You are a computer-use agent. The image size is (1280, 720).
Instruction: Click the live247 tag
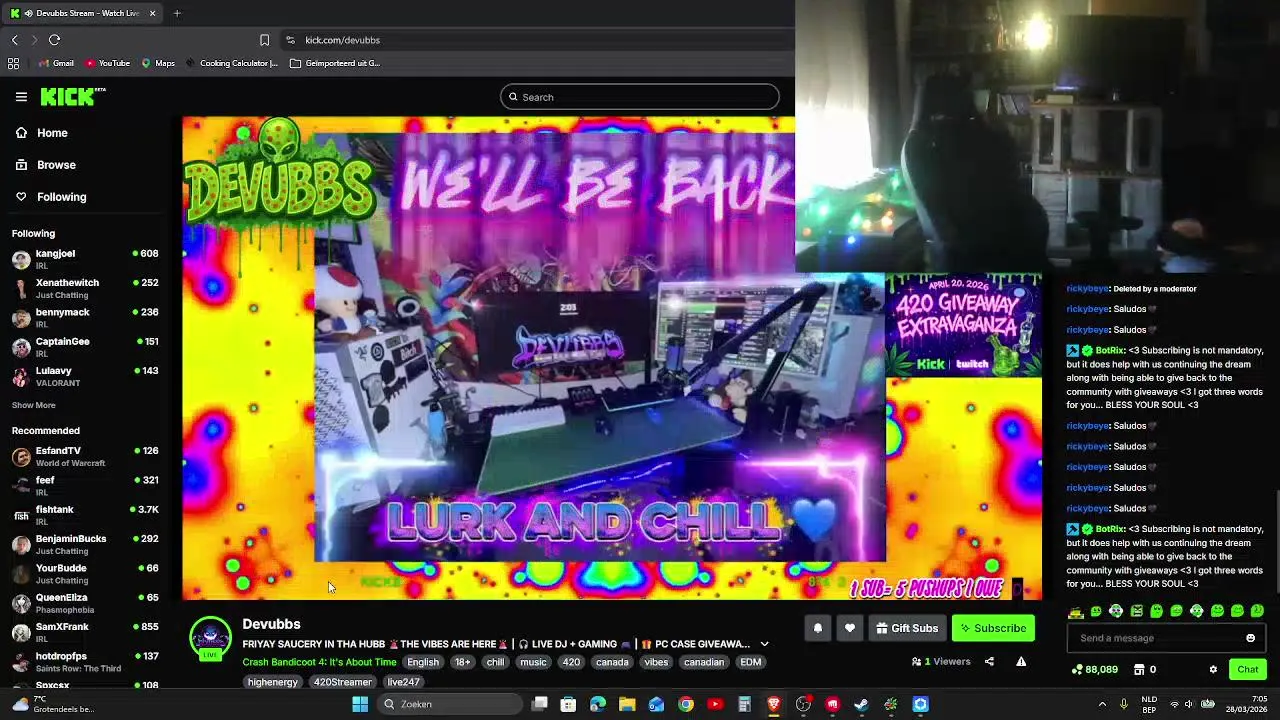click(403, 682)
